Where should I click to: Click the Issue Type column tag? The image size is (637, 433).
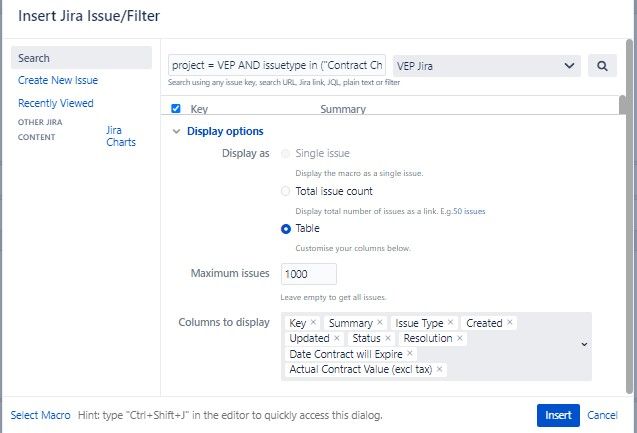419,323
